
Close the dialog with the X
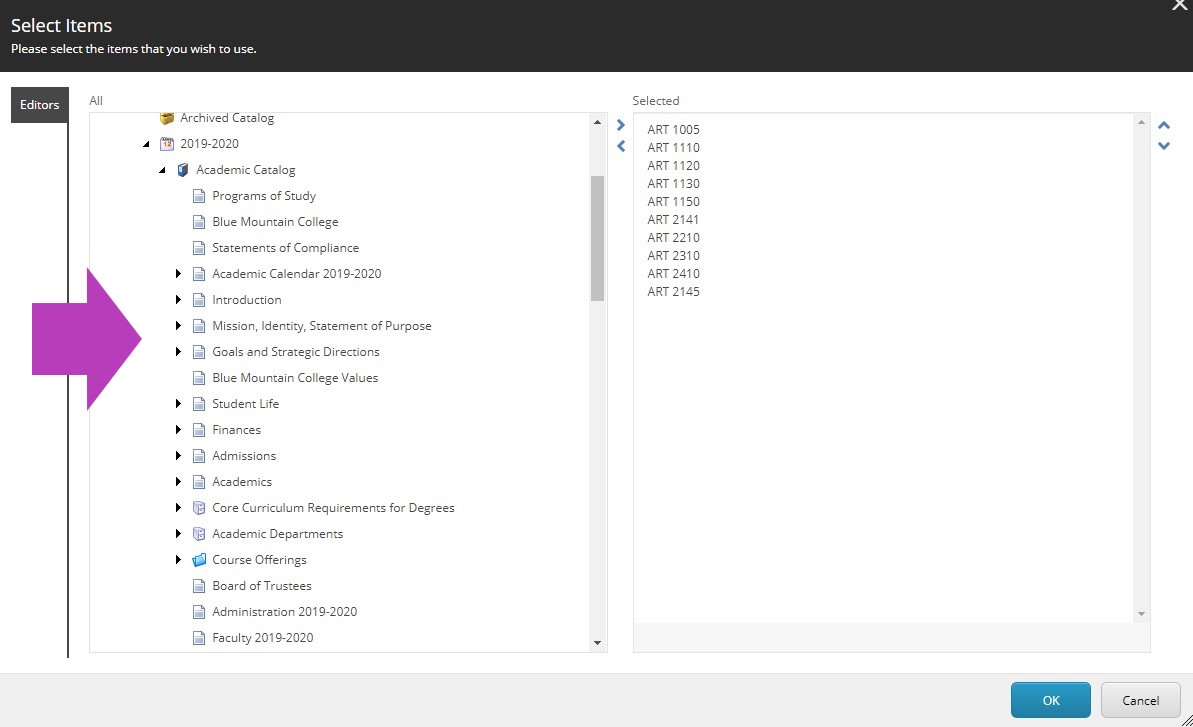click(x=1180, y=6)
